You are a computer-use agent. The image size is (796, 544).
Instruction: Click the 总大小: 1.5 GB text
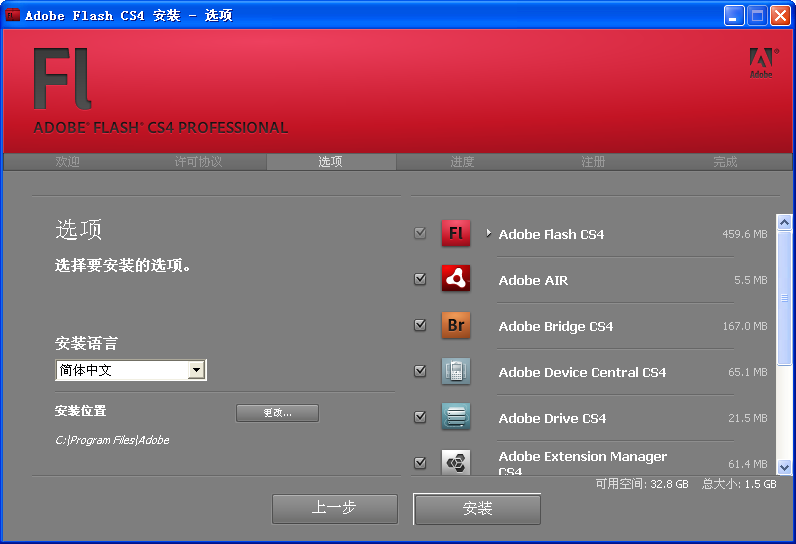pyautogui.click(x=739, y=484)
